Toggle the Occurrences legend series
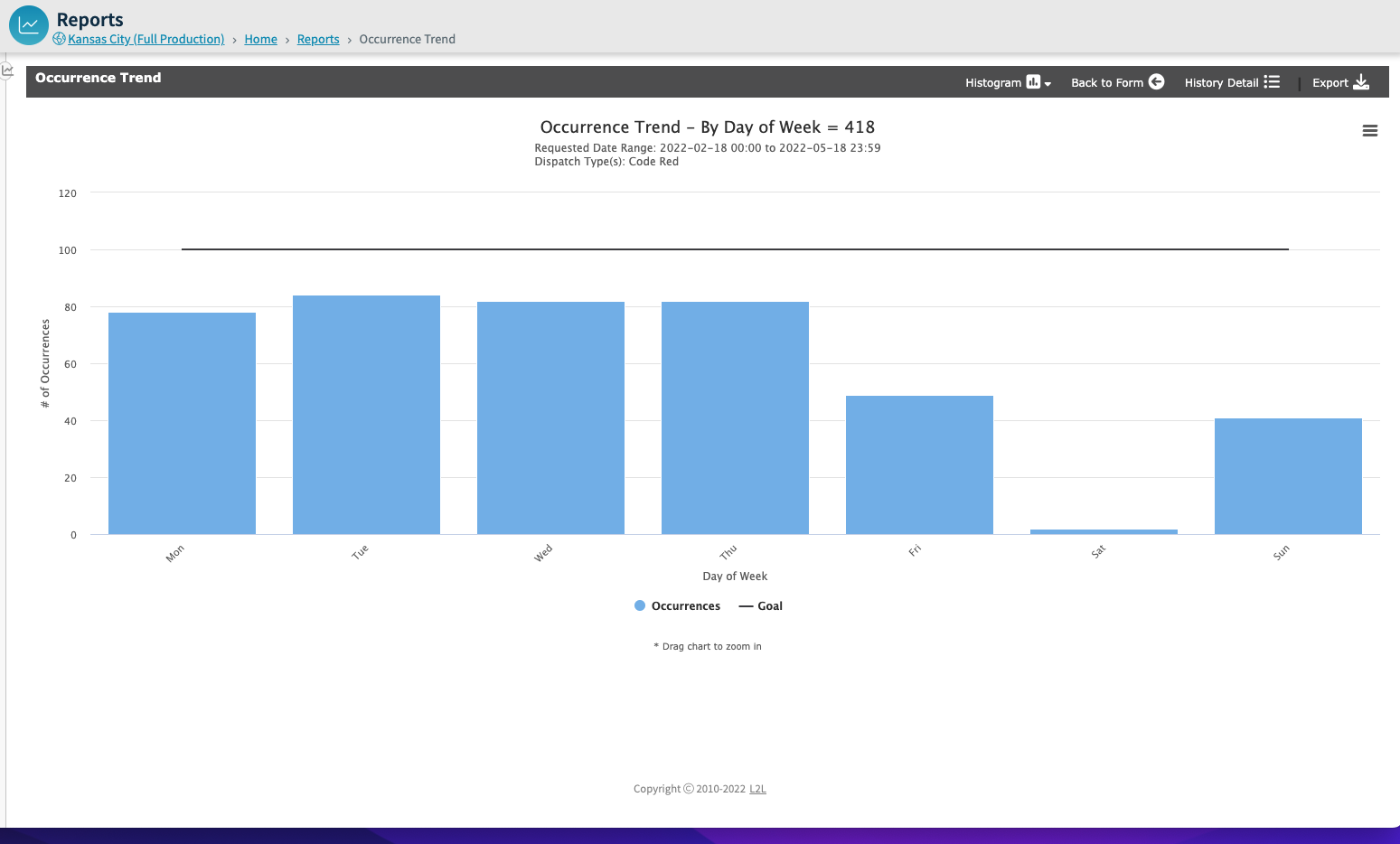This screenshot has width=1400, height=844. tap(677, 606)
